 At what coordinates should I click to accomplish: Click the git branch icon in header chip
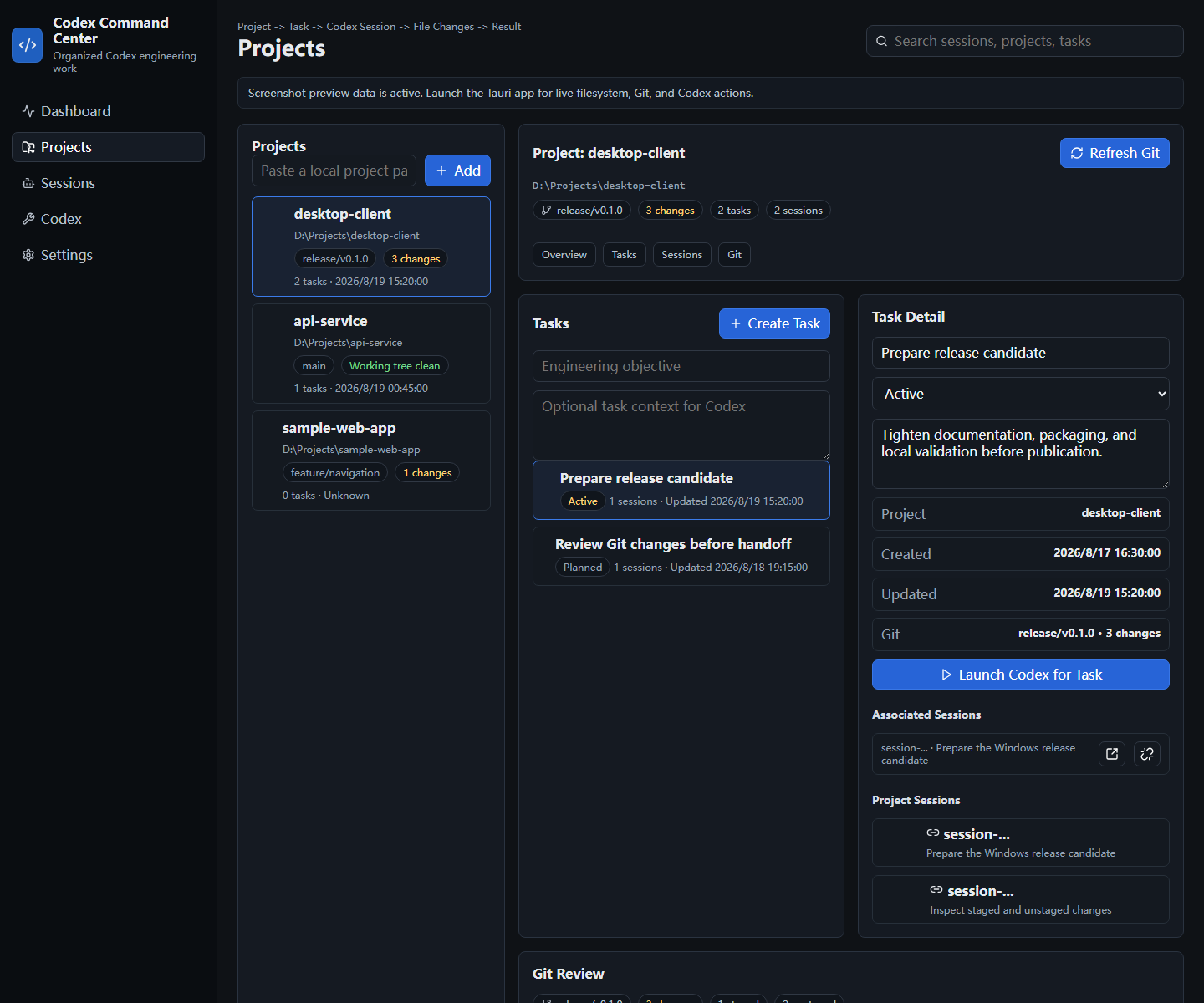pos(546,211)
